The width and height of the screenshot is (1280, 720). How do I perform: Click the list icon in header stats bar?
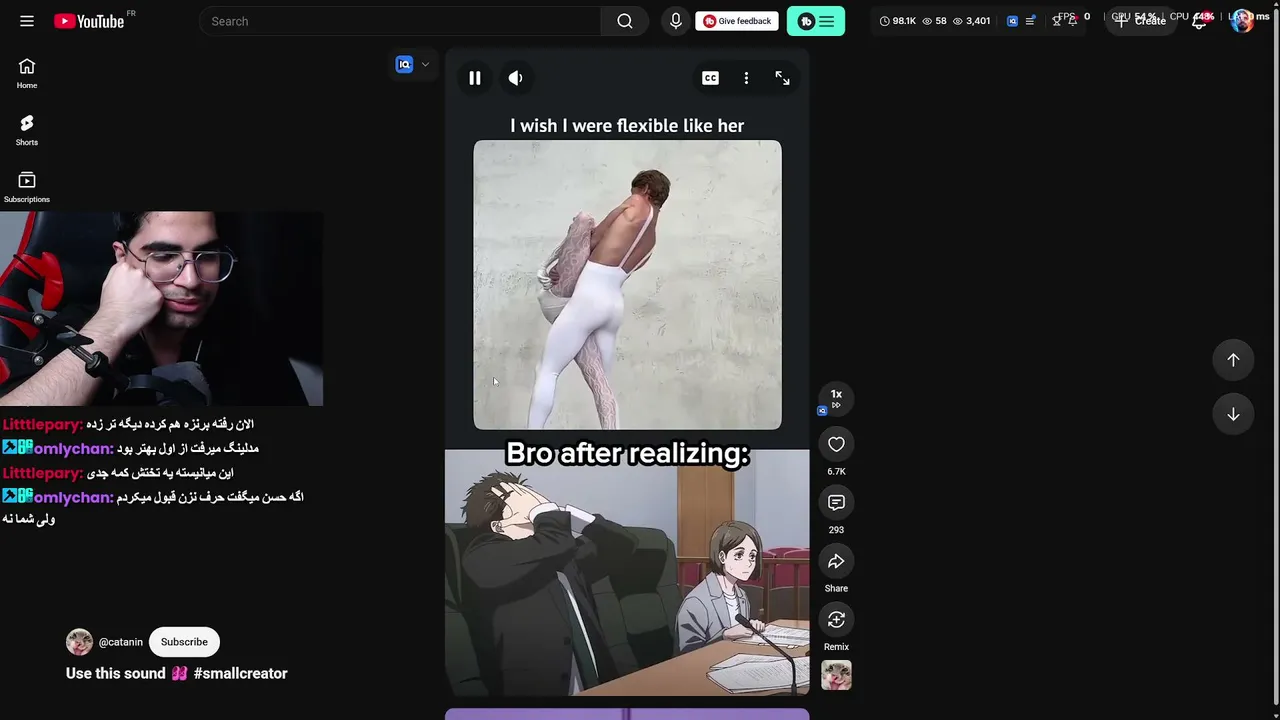pos(1028,21)
